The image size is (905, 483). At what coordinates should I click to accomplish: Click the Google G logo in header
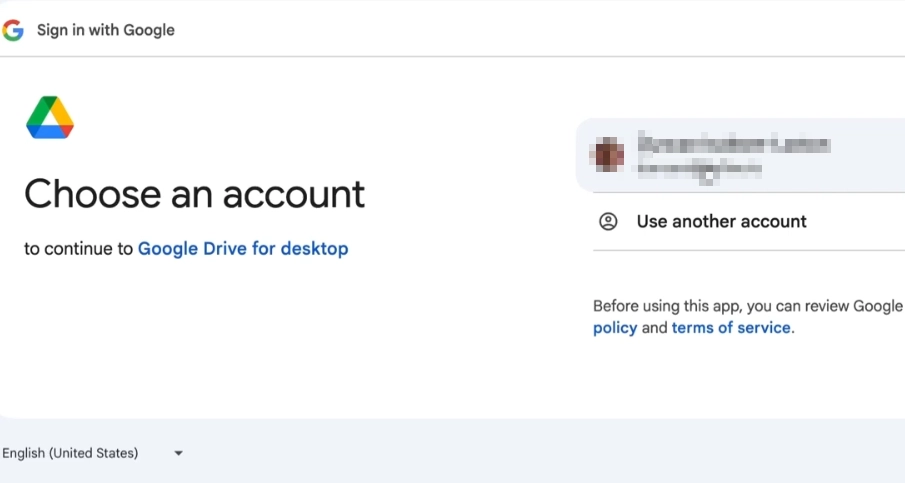(x=12, y=30)
